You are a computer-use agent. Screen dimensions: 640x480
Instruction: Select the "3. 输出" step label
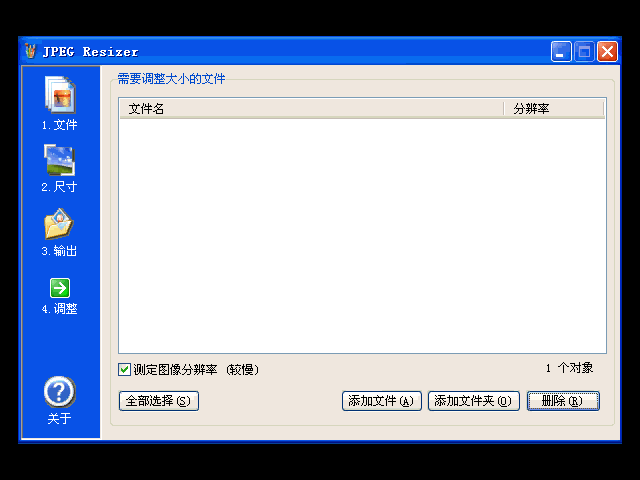pyautogui.click(x=59, y=251)
